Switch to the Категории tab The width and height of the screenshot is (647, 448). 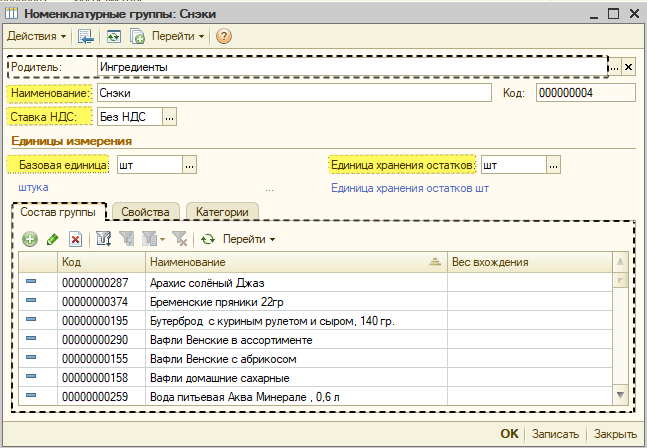click(222, 212)
